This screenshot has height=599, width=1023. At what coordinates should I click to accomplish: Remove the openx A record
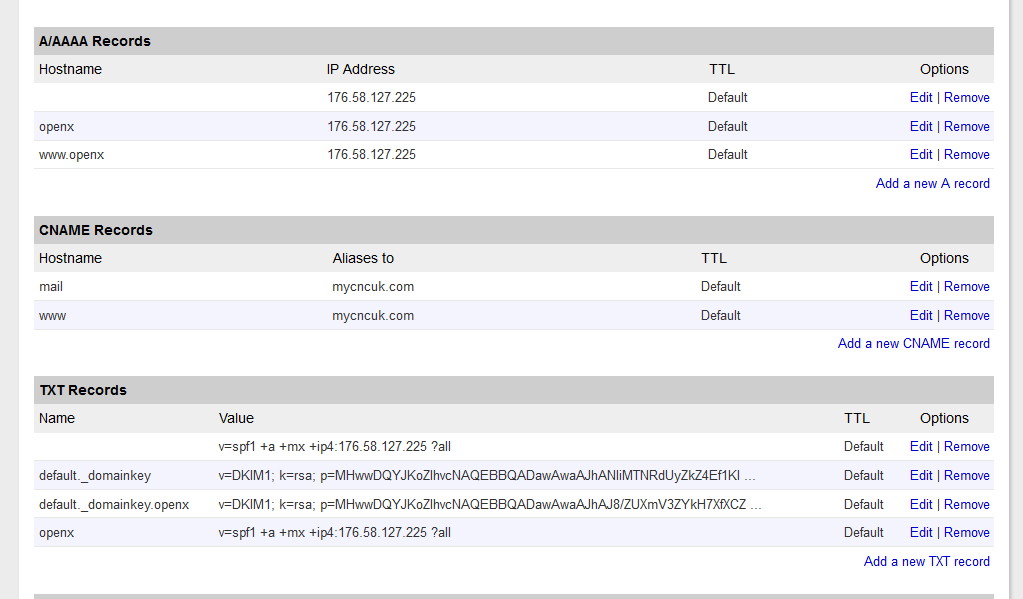point(966,126)
